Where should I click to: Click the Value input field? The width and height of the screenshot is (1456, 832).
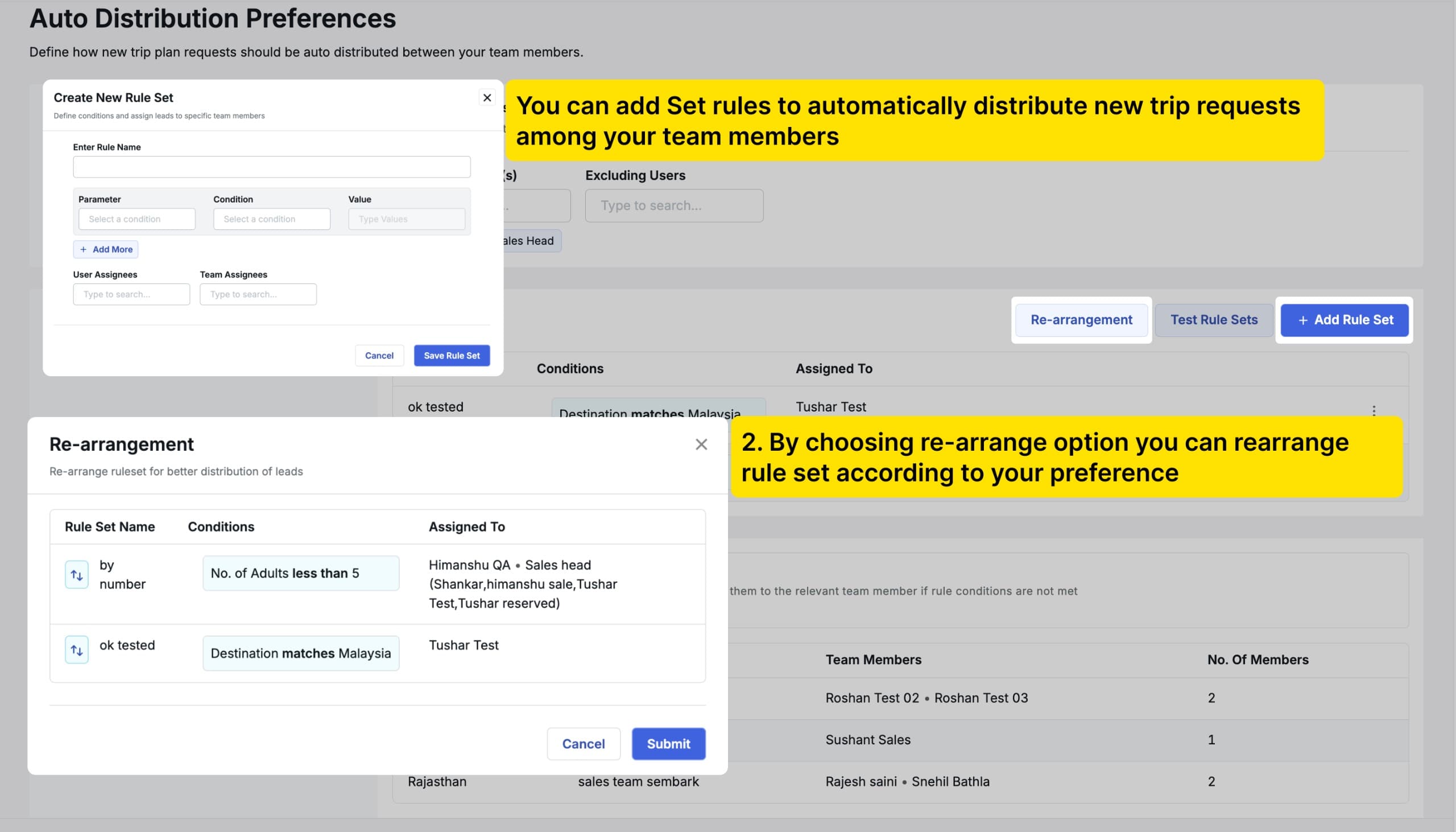click(406, 219)
